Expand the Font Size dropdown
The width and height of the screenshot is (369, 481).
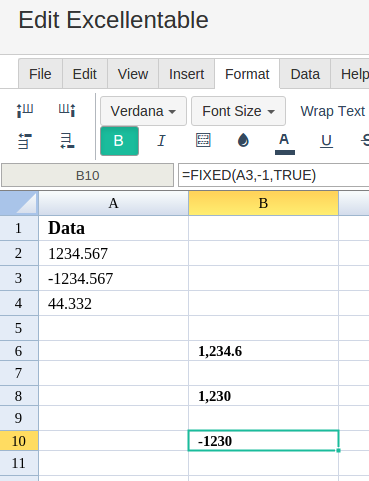click(238, 111)
